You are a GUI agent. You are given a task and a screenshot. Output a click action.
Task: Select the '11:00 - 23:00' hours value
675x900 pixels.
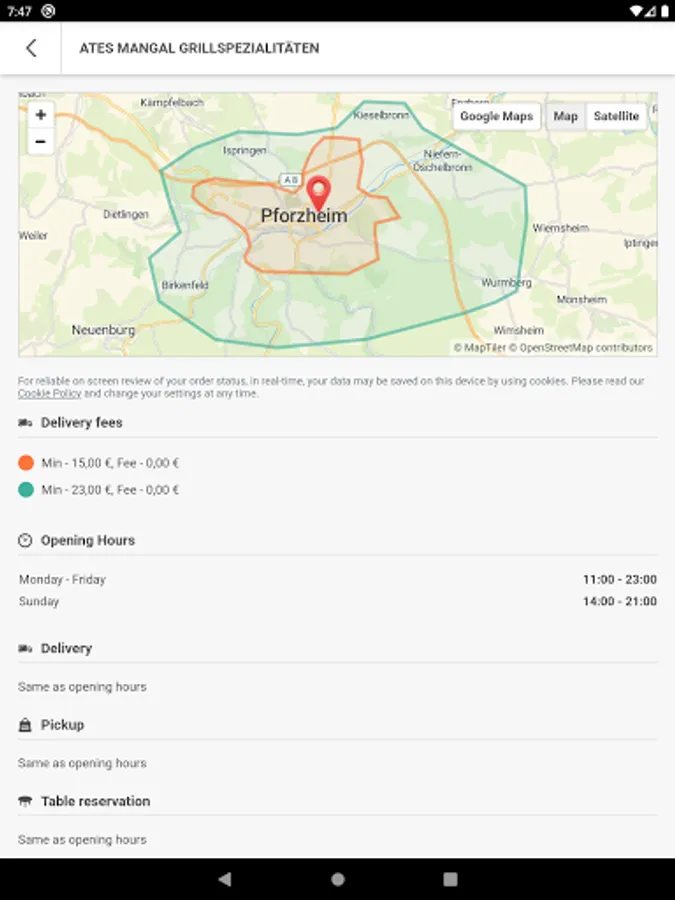[x=620, y=580]
